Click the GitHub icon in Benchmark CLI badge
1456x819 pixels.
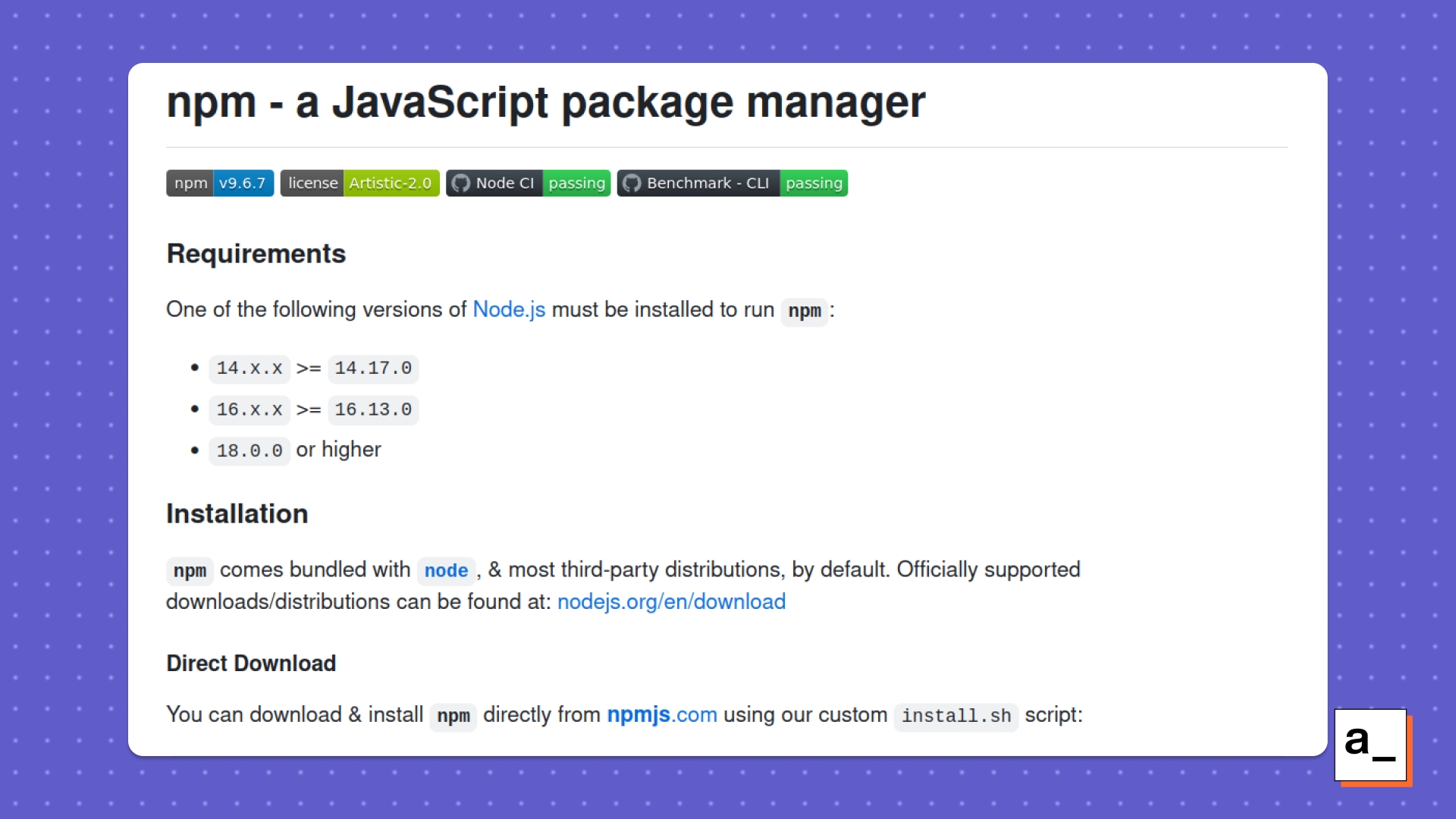(632, 184)
